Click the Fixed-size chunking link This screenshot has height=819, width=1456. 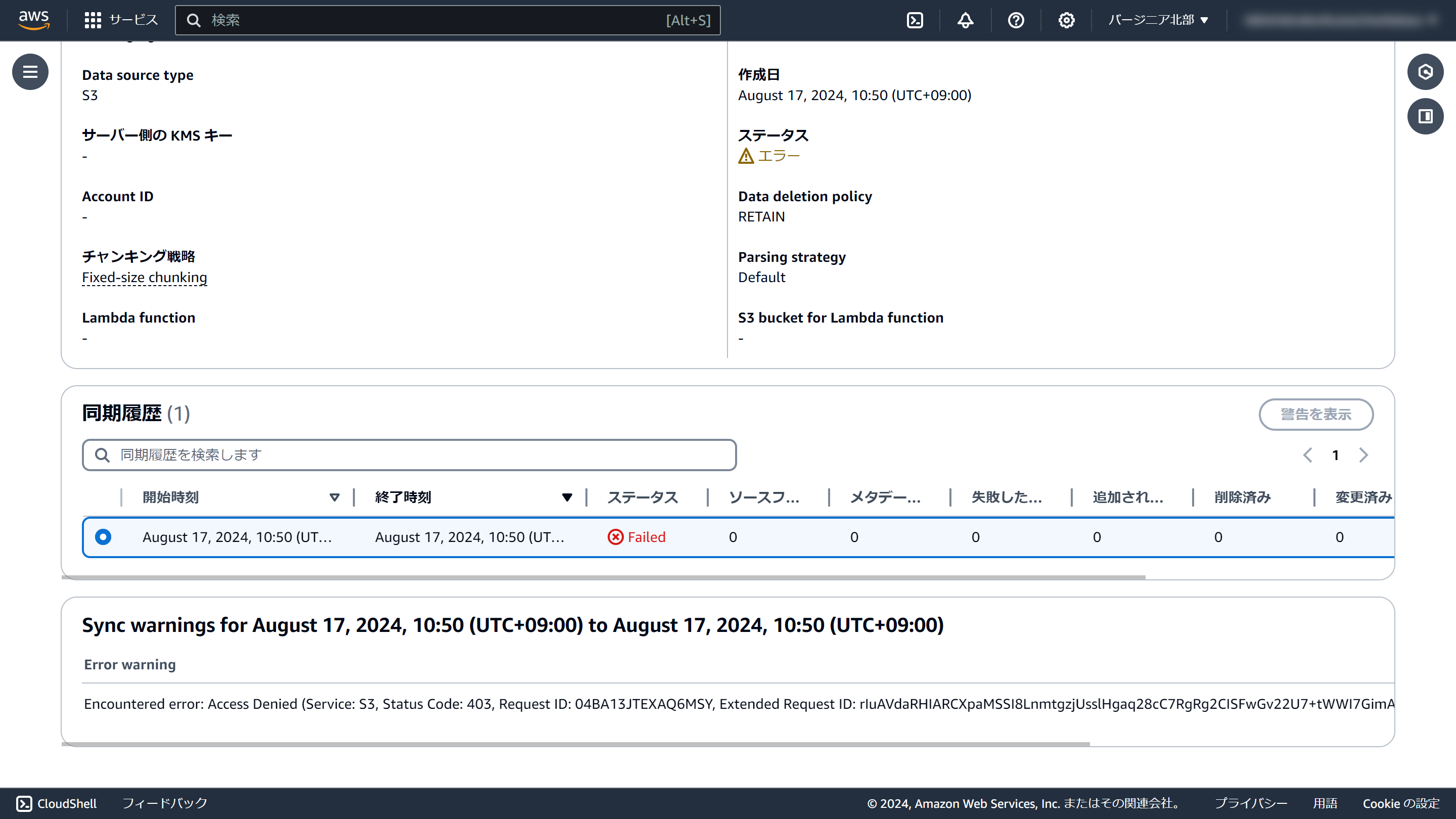[x=144, y=278]
